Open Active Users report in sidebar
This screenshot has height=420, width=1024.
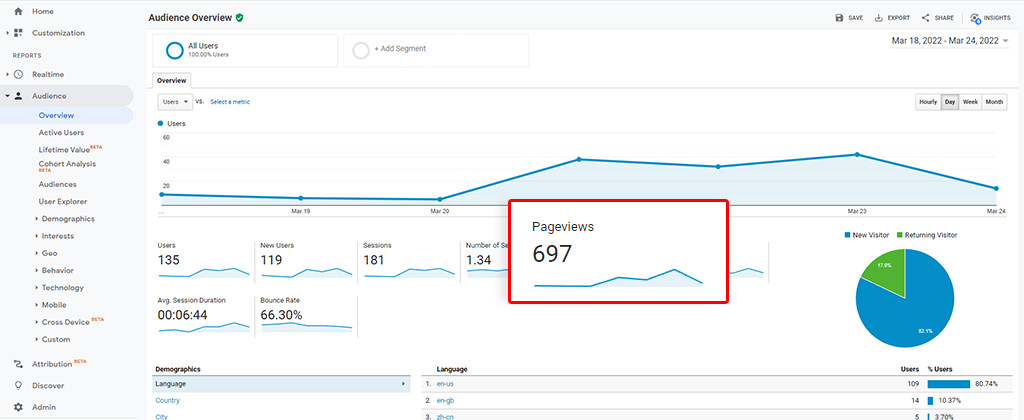pos(61,132)
